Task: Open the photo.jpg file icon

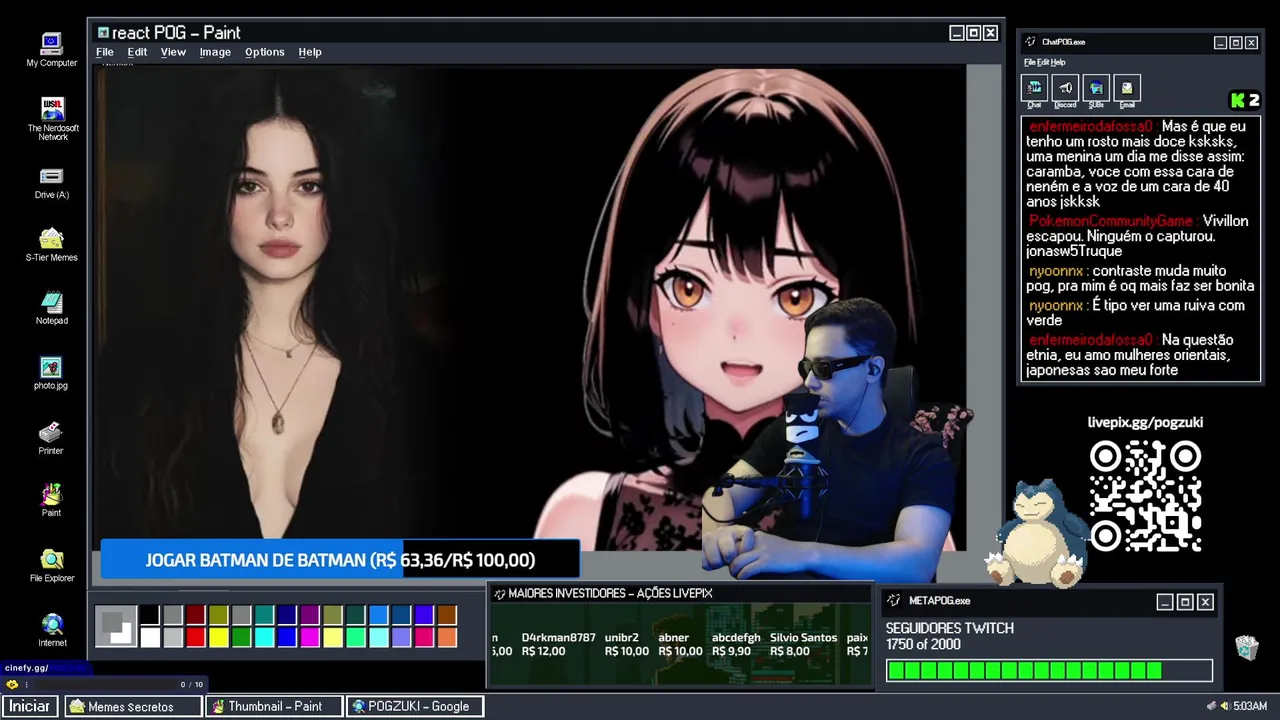Action: pos(51,367)
